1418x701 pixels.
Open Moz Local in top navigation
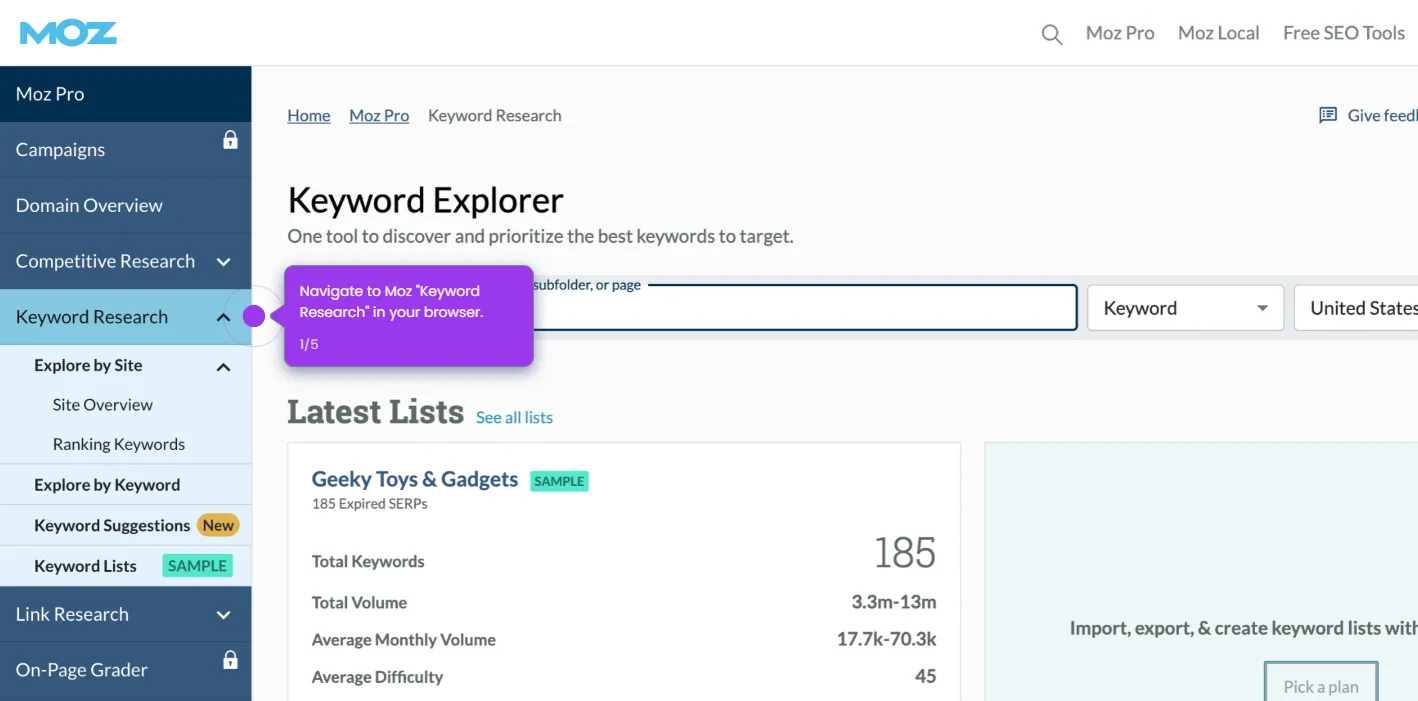[1218, 33]
